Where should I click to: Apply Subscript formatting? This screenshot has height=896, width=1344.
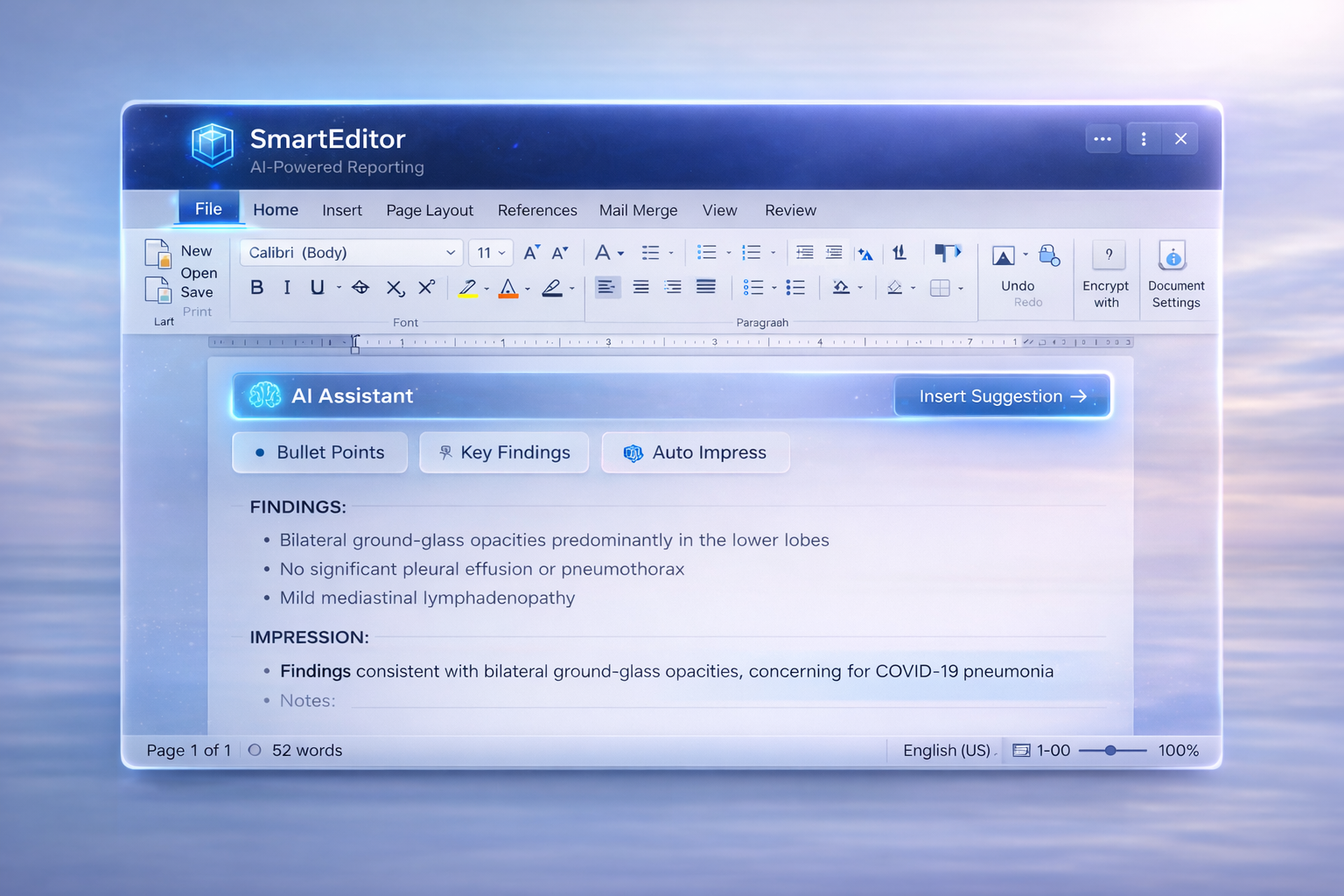click(395, 287)
